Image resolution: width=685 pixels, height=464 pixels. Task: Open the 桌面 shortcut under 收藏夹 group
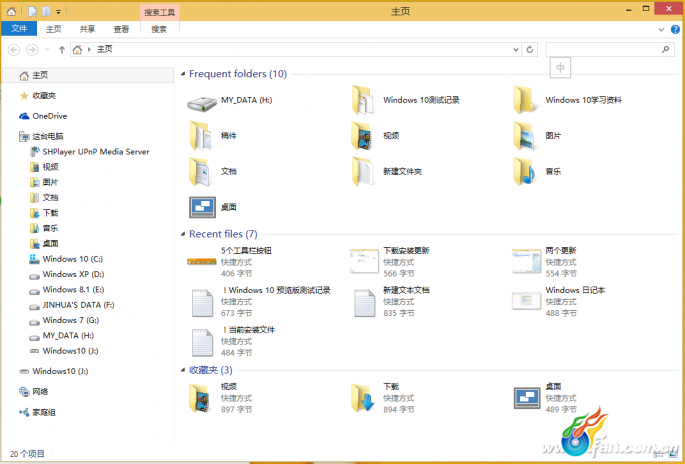point(545,398)
